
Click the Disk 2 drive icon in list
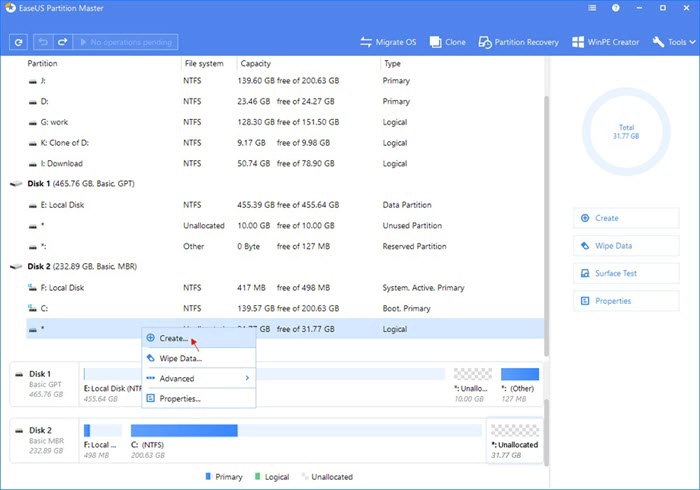pyautogui.click(x=16, y=266)
